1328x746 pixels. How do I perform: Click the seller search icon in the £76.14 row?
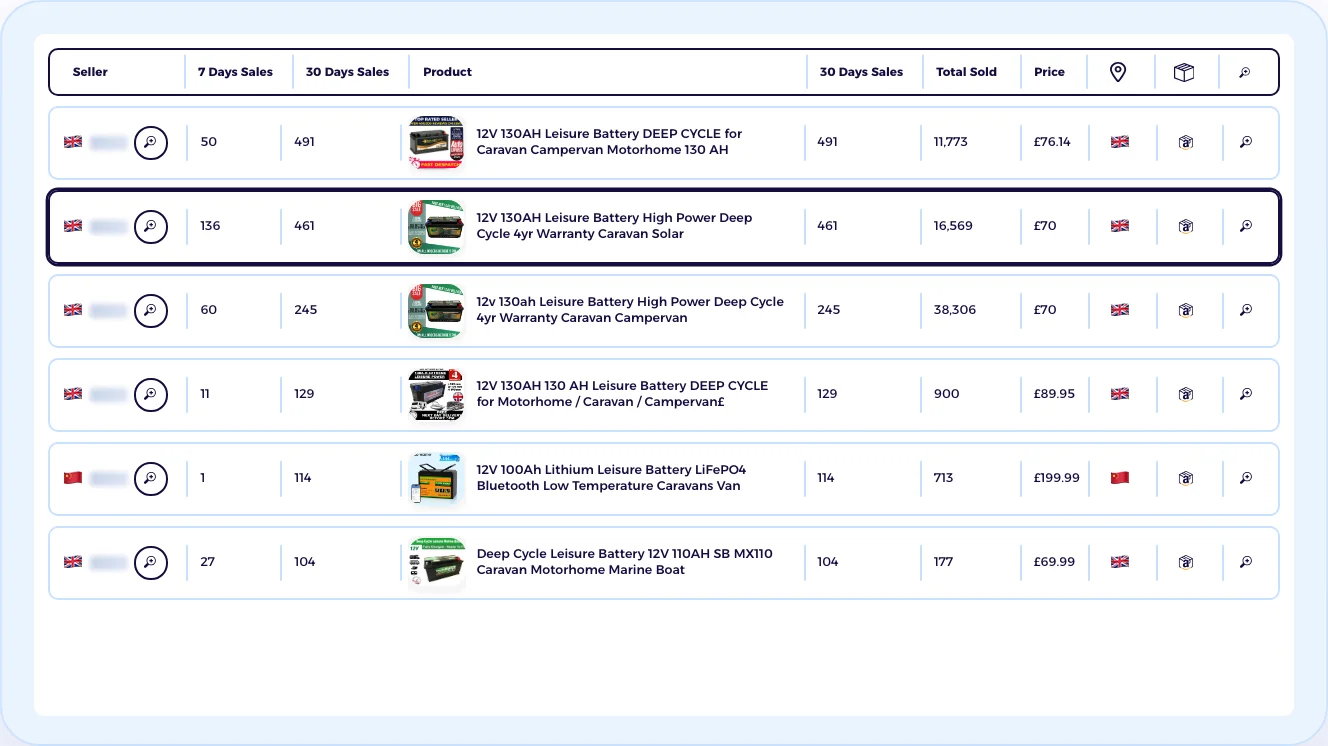[x=151, y=142]
